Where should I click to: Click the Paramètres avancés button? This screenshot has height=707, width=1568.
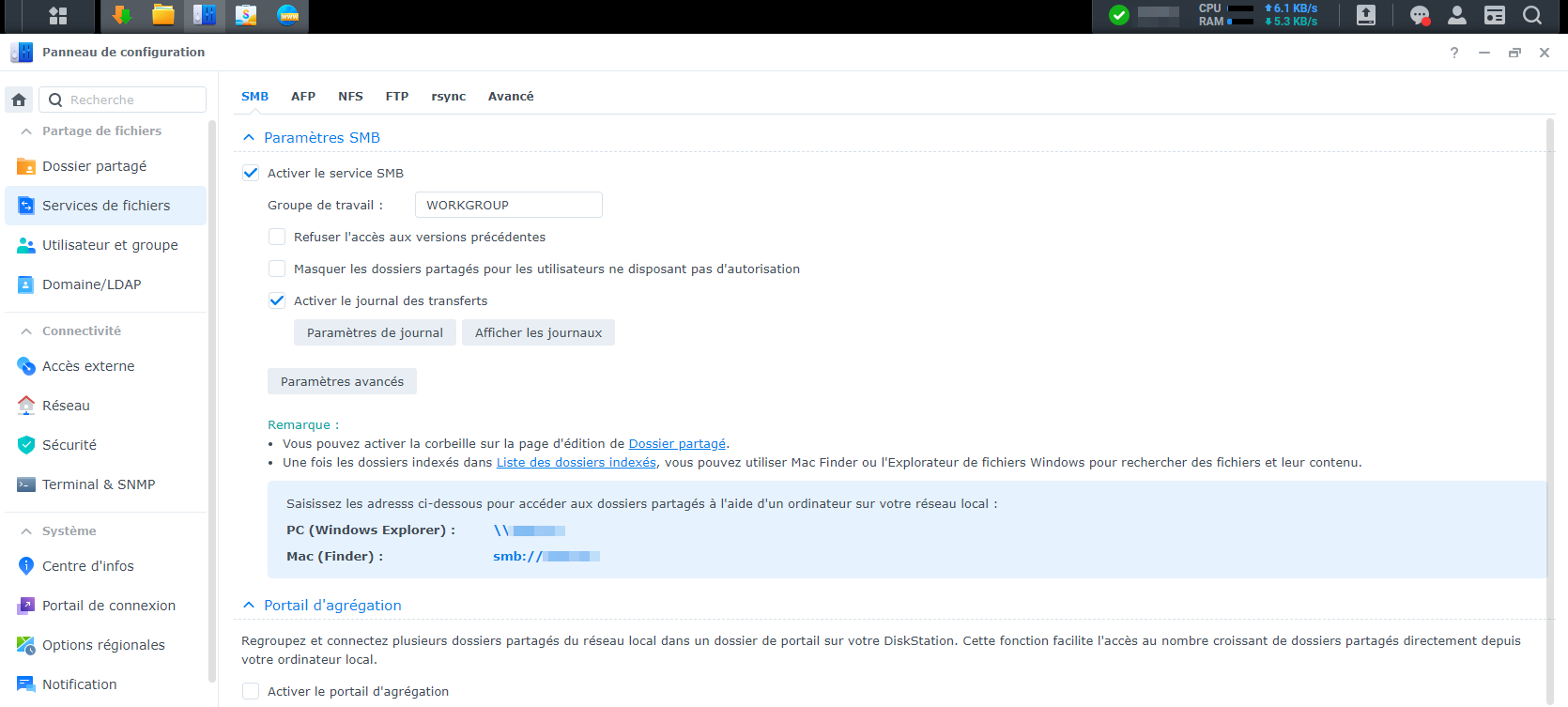tap(342, 381)
